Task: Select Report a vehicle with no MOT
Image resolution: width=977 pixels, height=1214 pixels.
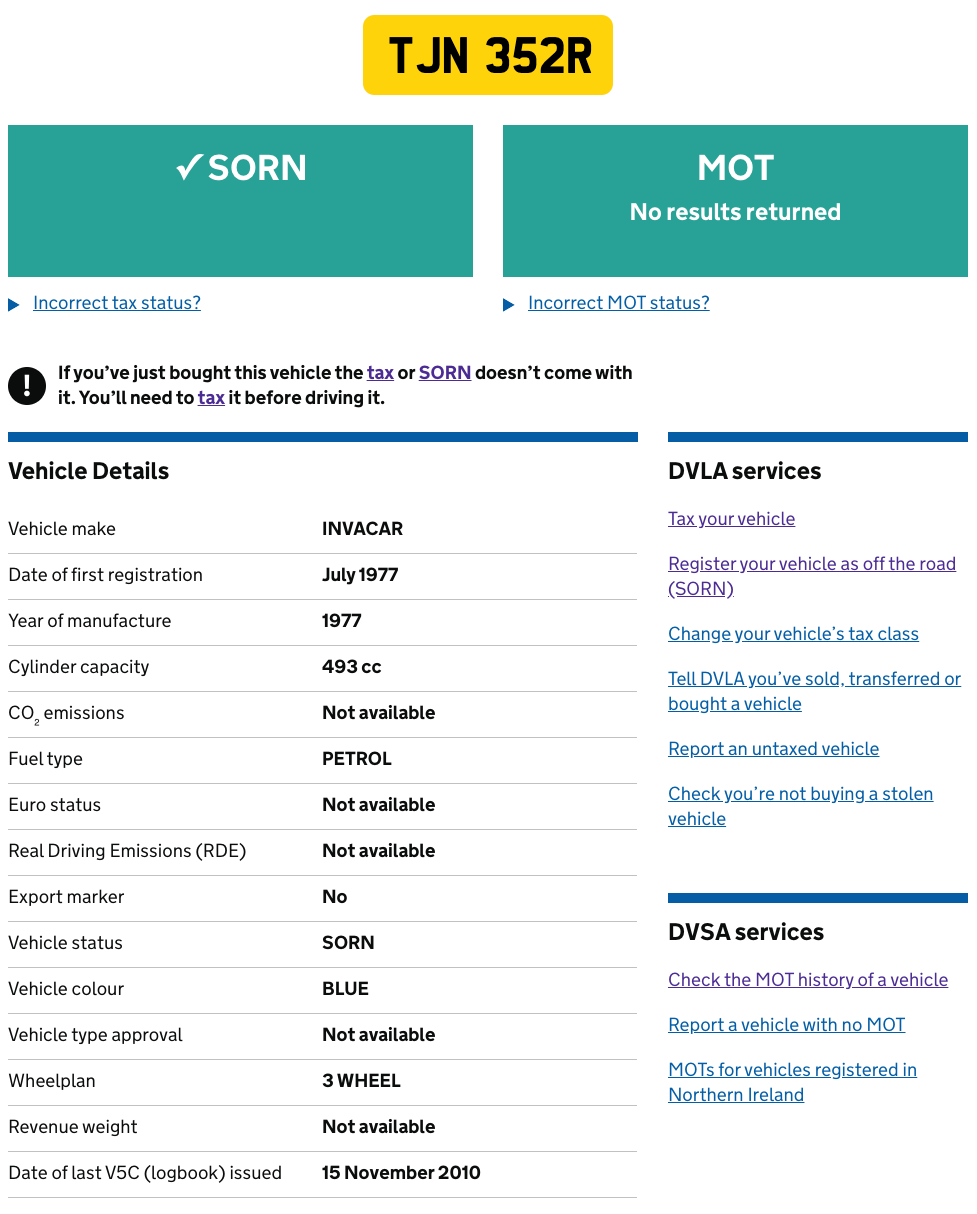Action: 787,1025
